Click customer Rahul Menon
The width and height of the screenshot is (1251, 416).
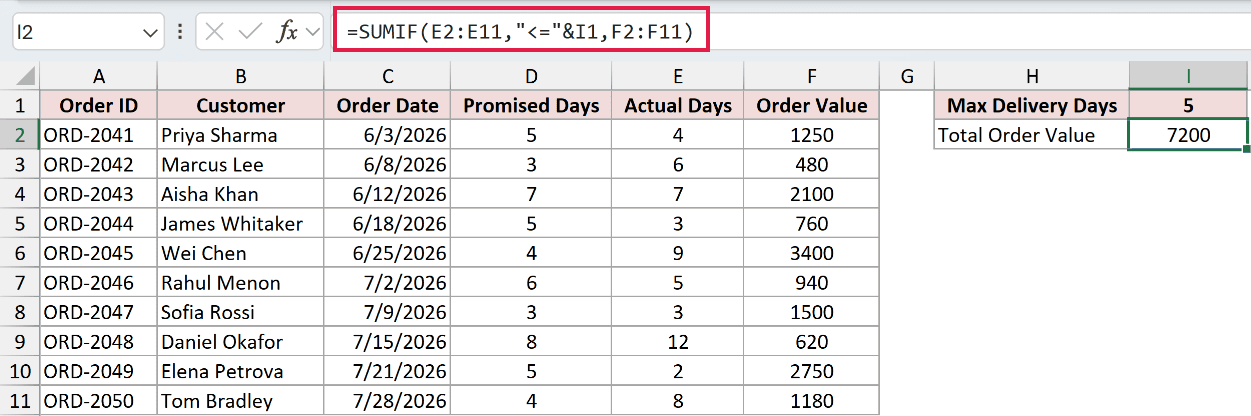coord(240,283)
